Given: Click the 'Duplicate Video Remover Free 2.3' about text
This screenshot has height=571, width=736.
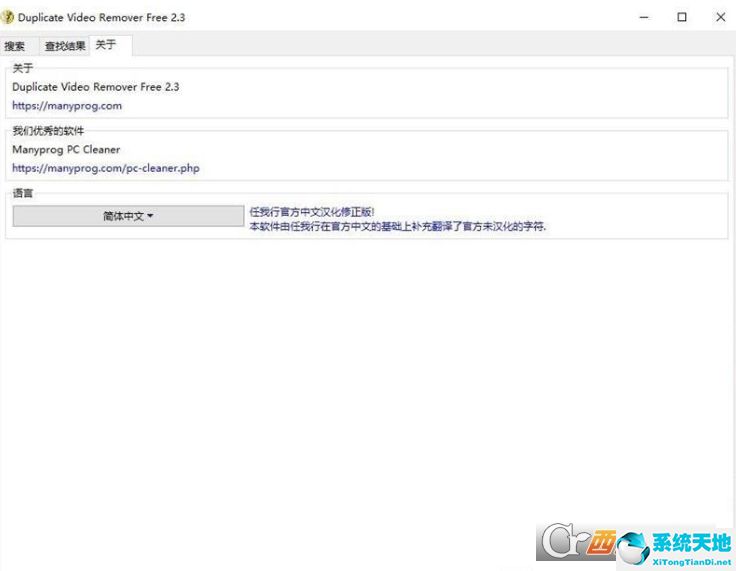Looking at the screenshot, I should [x=96, y=87].
